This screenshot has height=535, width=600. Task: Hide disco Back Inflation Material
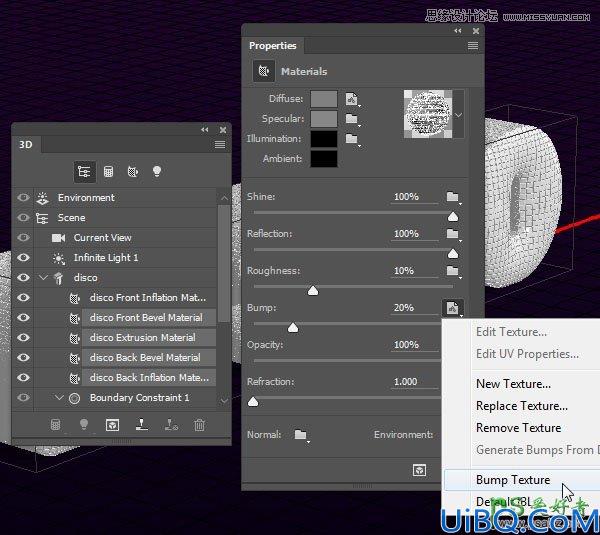(x=23, y=377)
